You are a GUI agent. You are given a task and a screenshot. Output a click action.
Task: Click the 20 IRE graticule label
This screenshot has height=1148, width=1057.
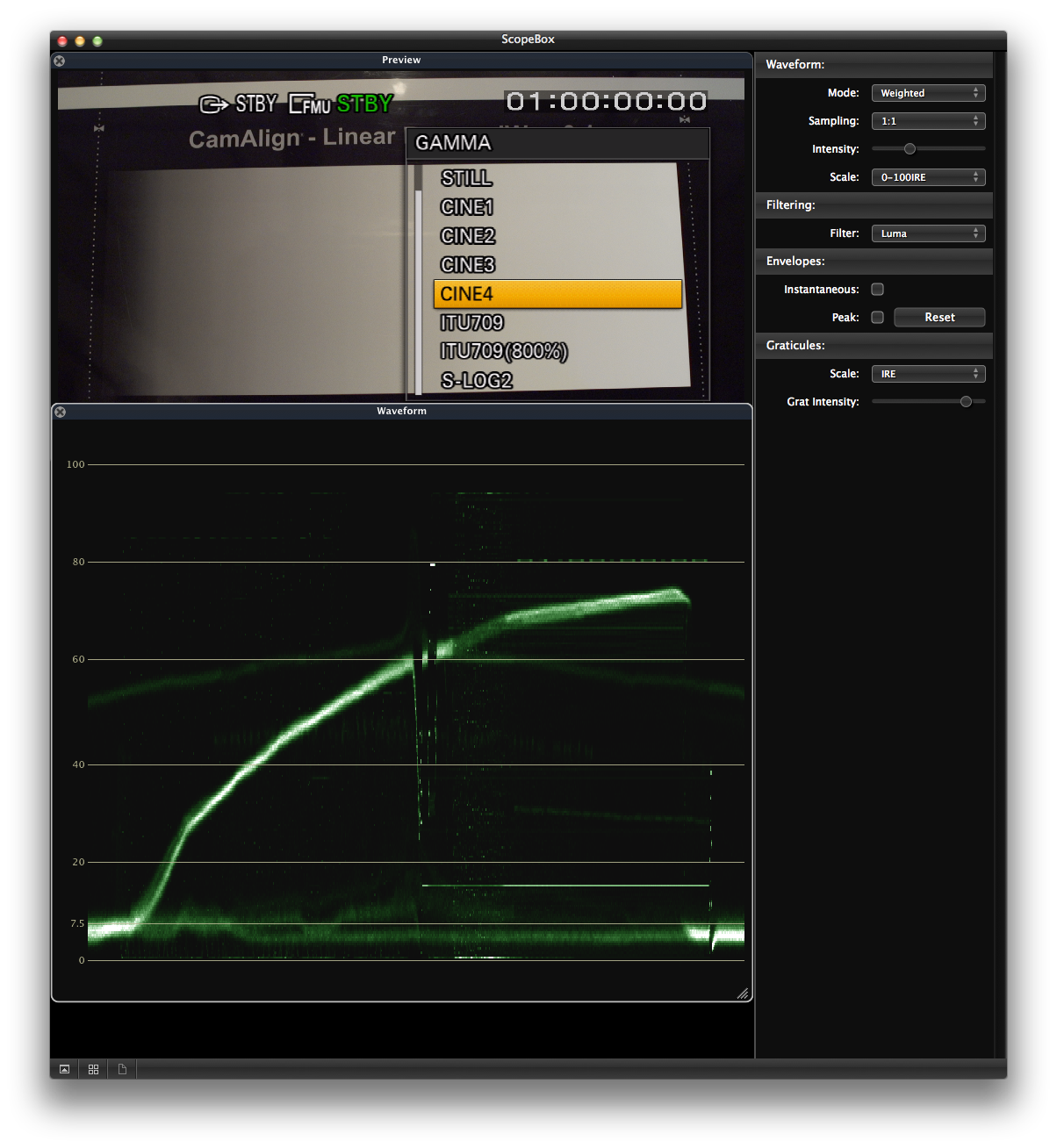click(79, 862)
